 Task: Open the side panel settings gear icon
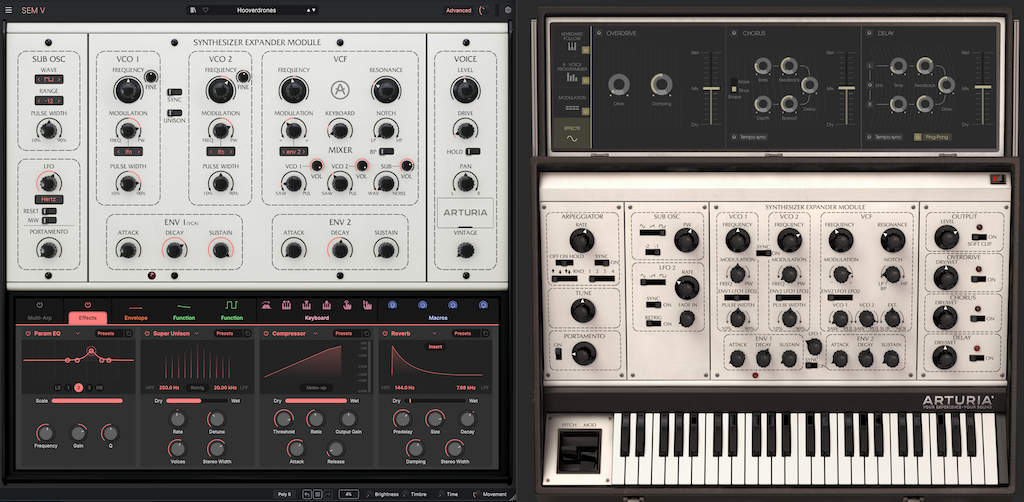[508, 10]
